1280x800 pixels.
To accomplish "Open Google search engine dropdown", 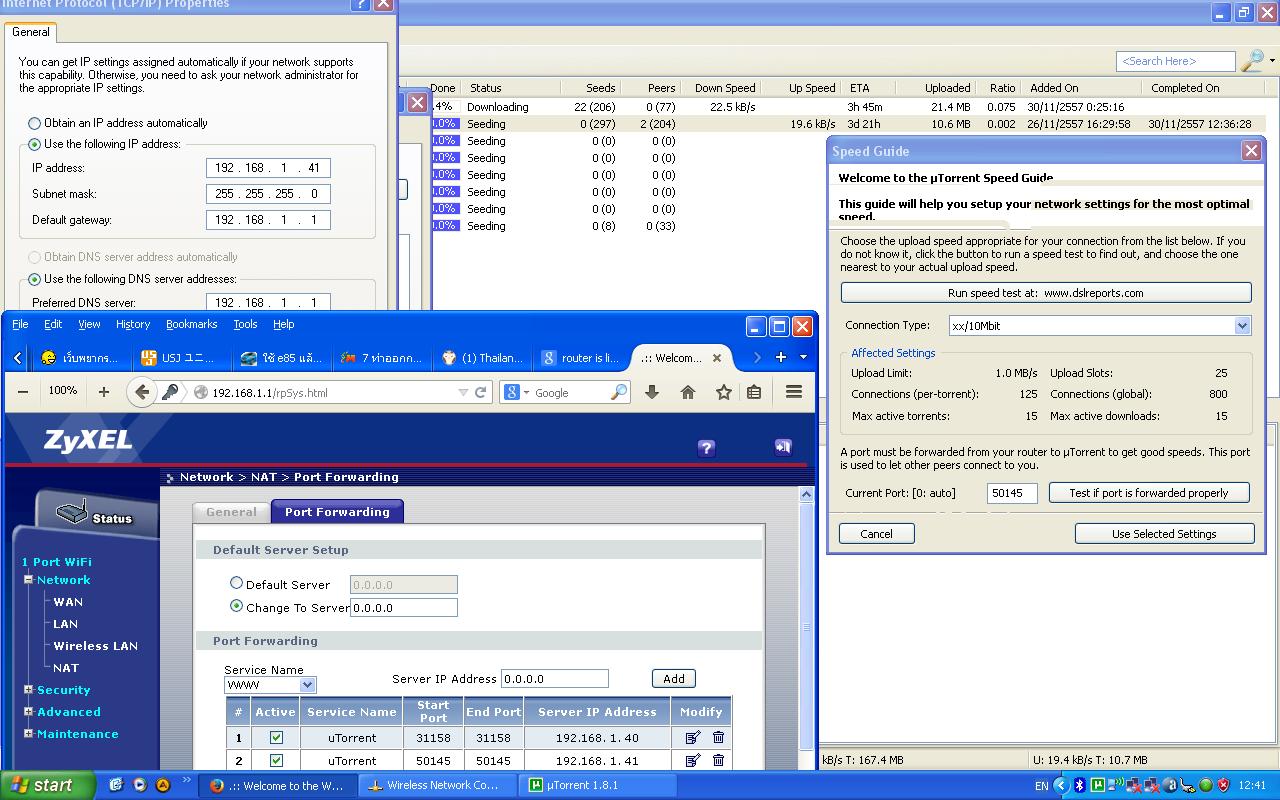I will point(527,393).
